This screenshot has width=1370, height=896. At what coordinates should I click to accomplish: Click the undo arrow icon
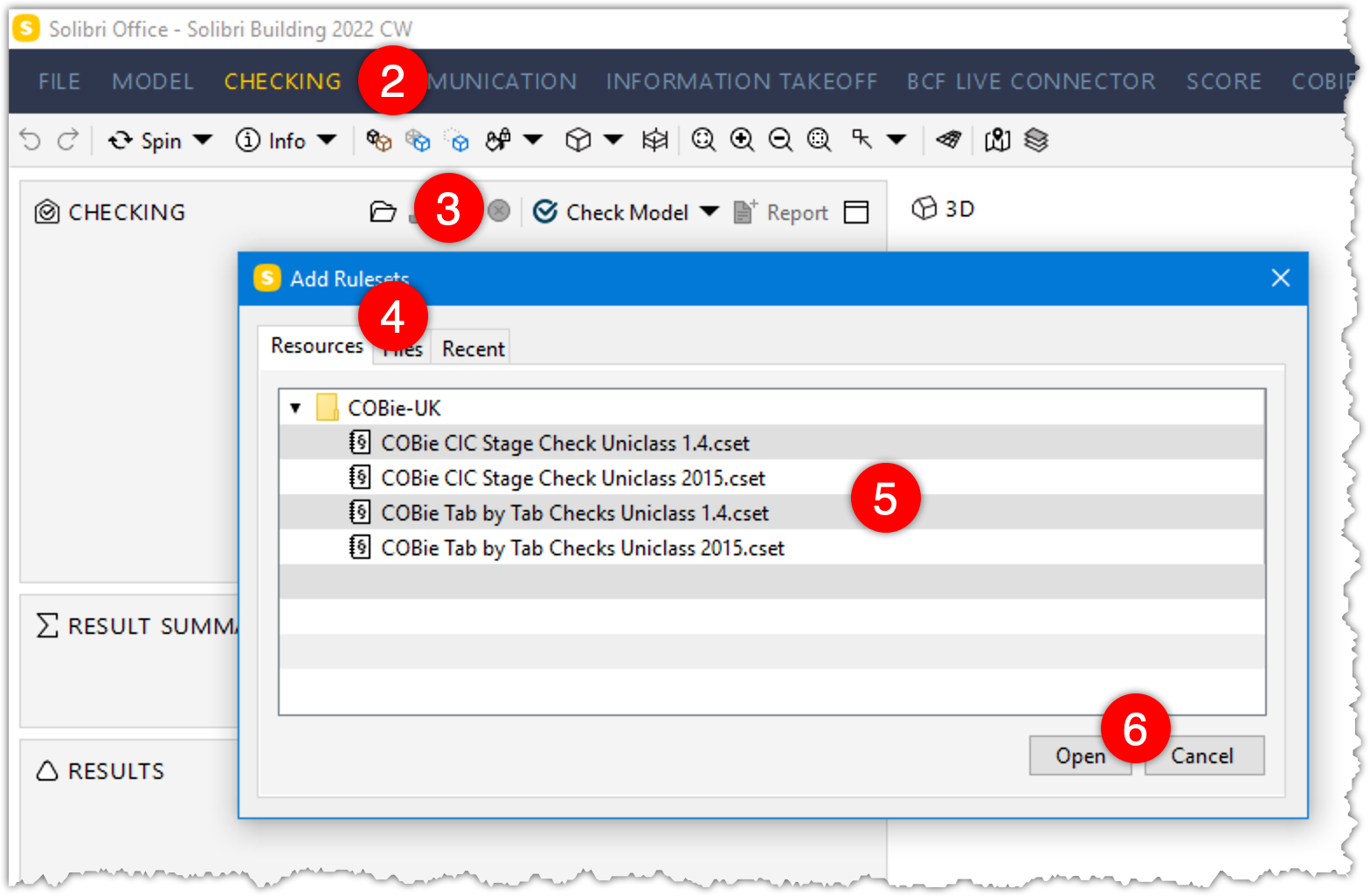point(31,140)
